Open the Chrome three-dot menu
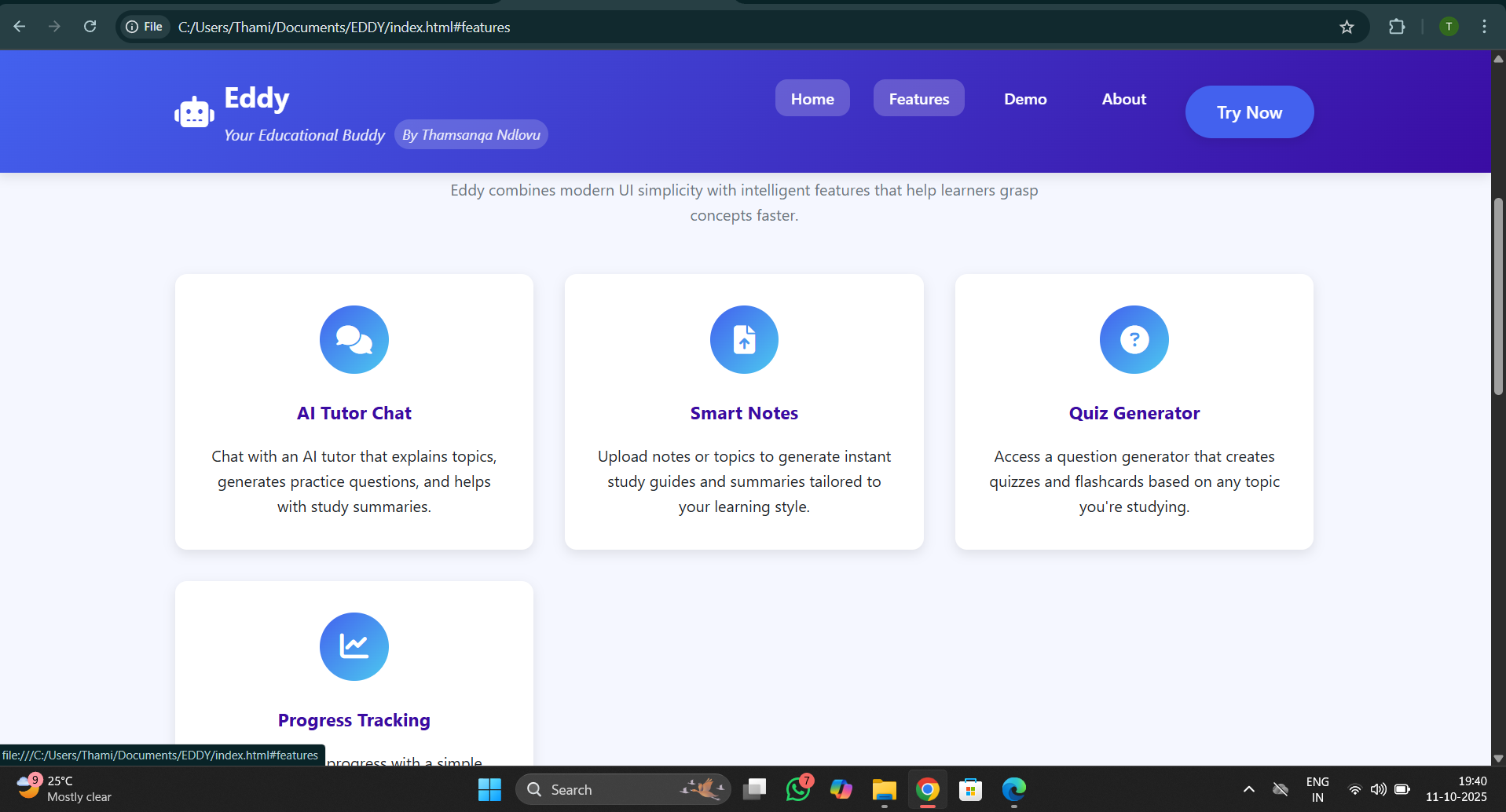Viewport: 1506px width, 812px height. (1484, 27)
